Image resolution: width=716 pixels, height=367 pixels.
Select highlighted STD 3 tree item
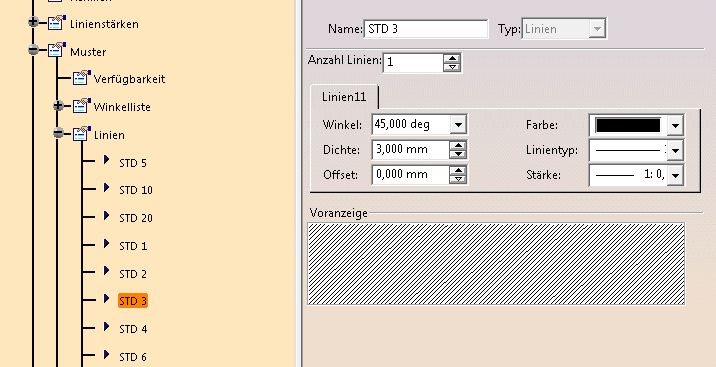[x=133, y=301]
